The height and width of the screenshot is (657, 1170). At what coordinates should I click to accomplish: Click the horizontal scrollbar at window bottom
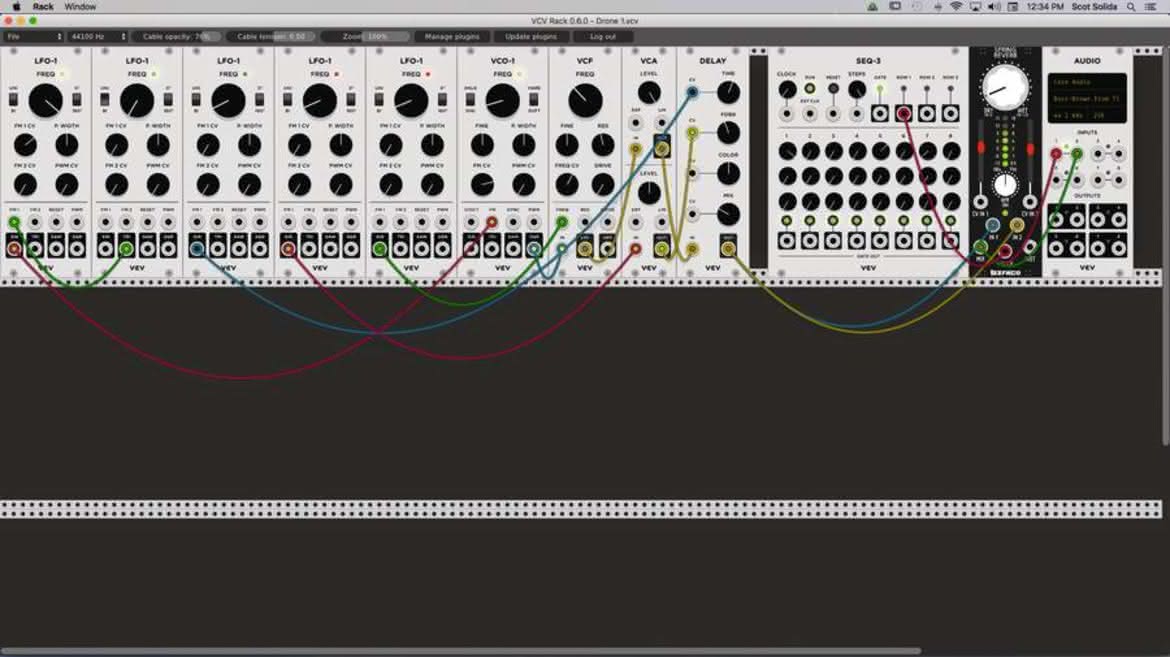460,651
